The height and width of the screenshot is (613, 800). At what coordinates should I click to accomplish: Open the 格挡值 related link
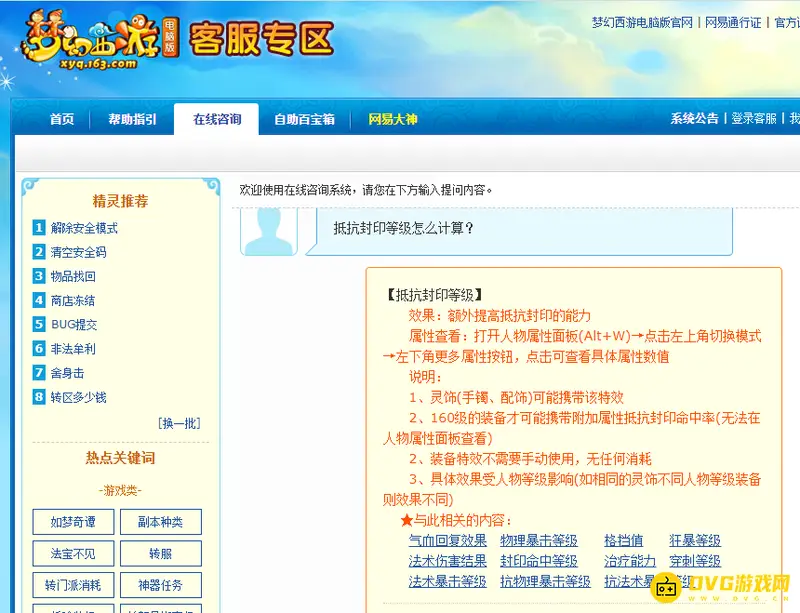click(x=623, y=541)
